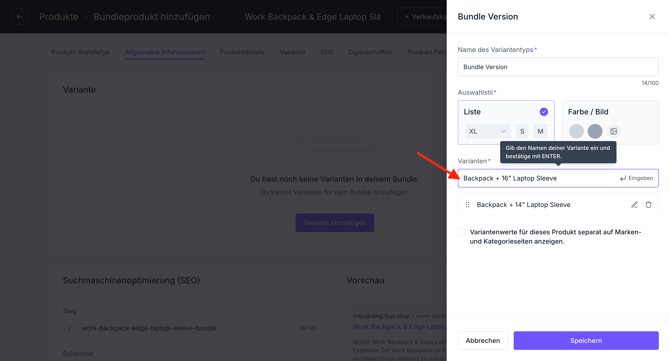Select the image icon under Farbe / Bild
This screenshot has height=361, width=670.
[614, 131]
